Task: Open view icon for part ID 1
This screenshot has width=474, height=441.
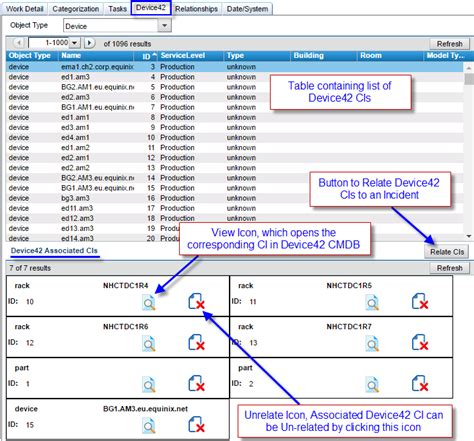Action: click(148, 384)
